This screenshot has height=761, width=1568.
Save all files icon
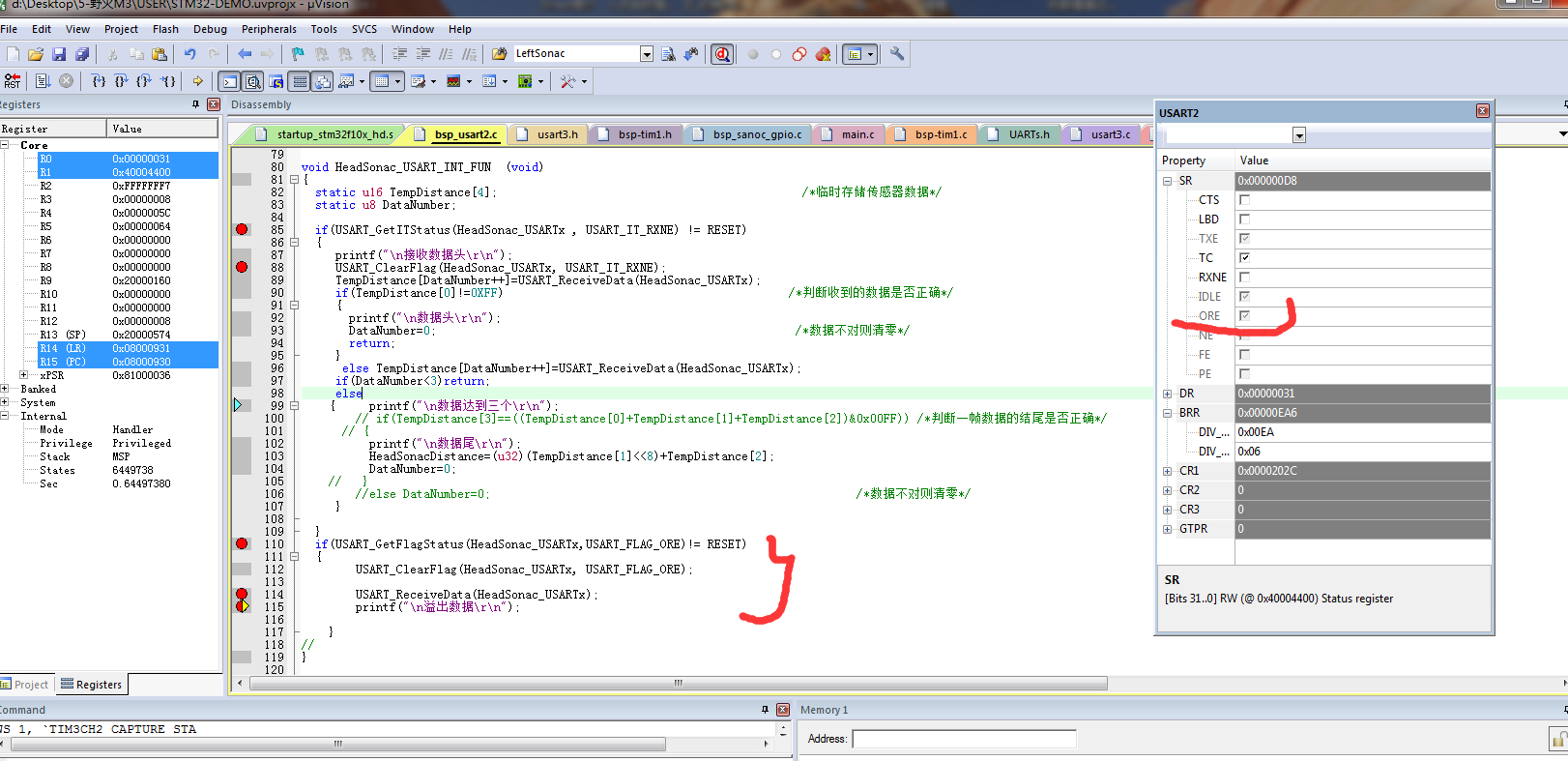[x=82, y=54]
